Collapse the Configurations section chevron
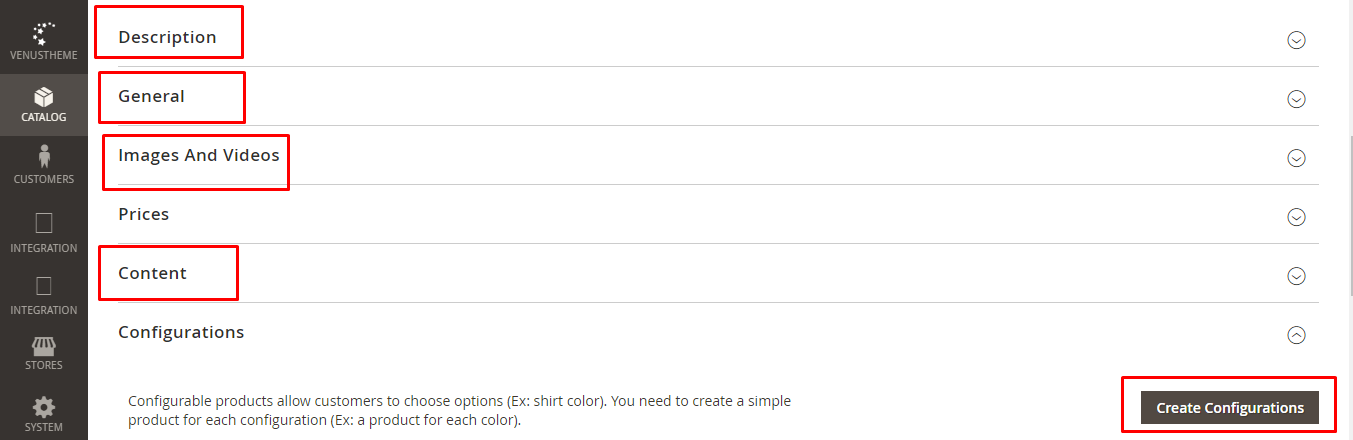The height and width of the screenshot is (440, 1353). (1296, 335)
